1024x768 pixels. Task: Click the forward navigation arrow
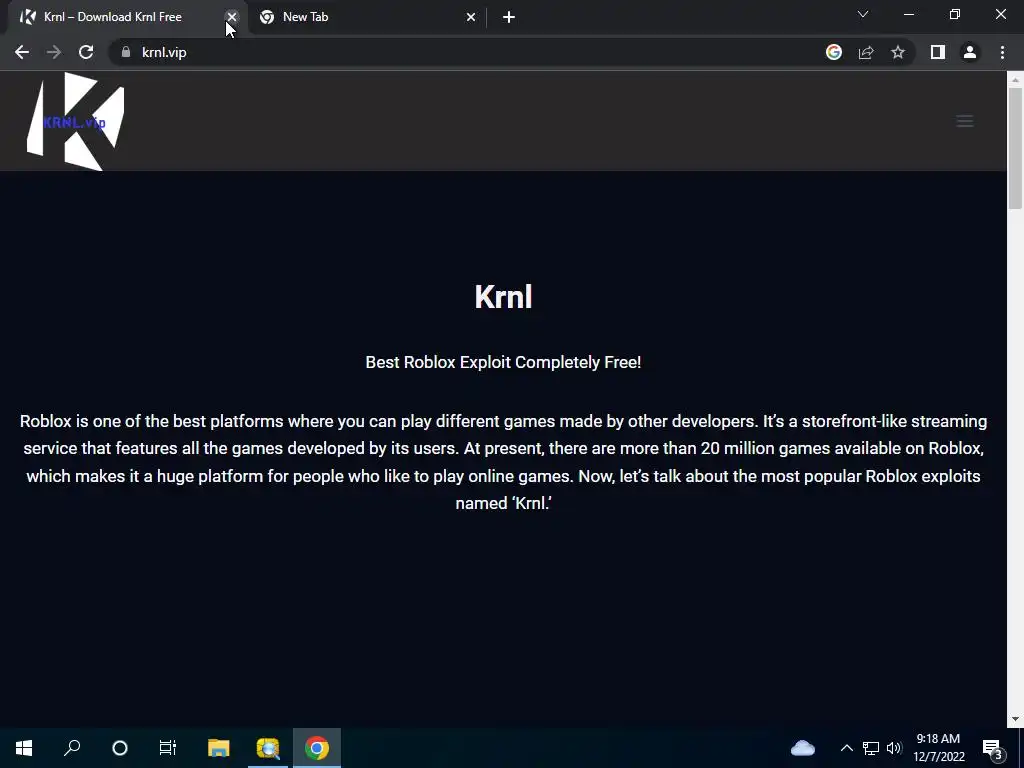tap(54, 52)
